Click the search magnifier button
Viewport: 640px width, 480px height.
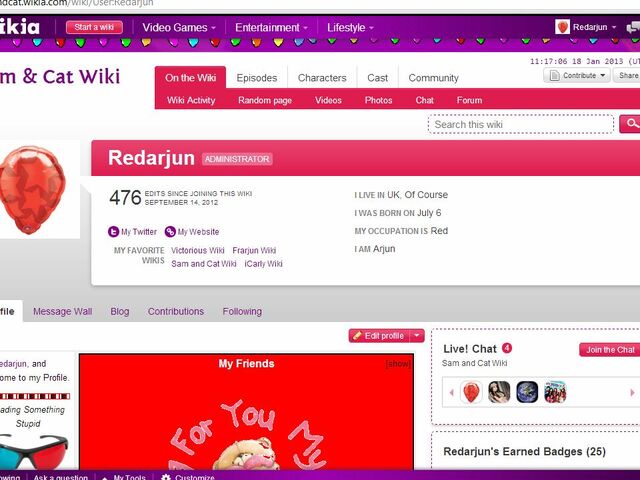[x=630, y=124]
